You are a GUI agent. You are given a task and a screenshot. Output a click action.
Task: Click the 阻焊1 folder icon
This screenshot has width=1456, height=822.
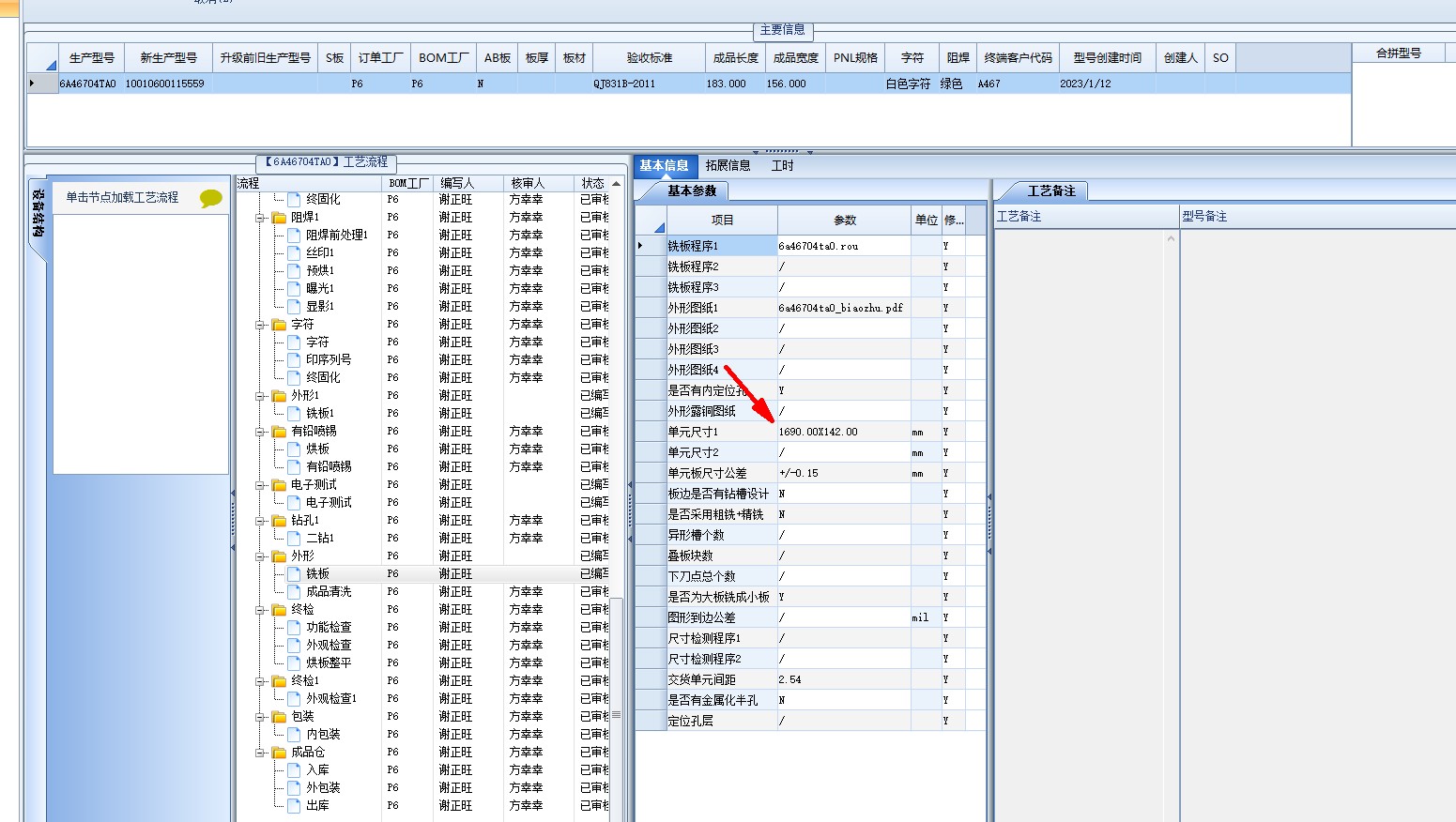click(x=279, y=217)
